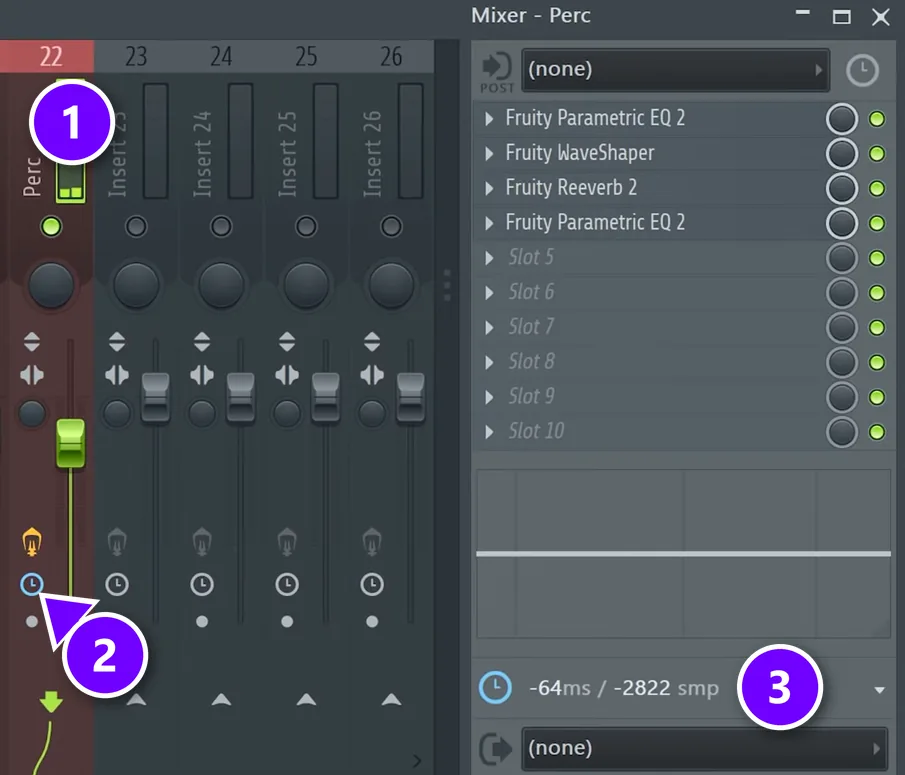The width and height of the screenshot is (905, 775).
Task: Toggle mute switch on Insert 25
Action: [306, 226]
